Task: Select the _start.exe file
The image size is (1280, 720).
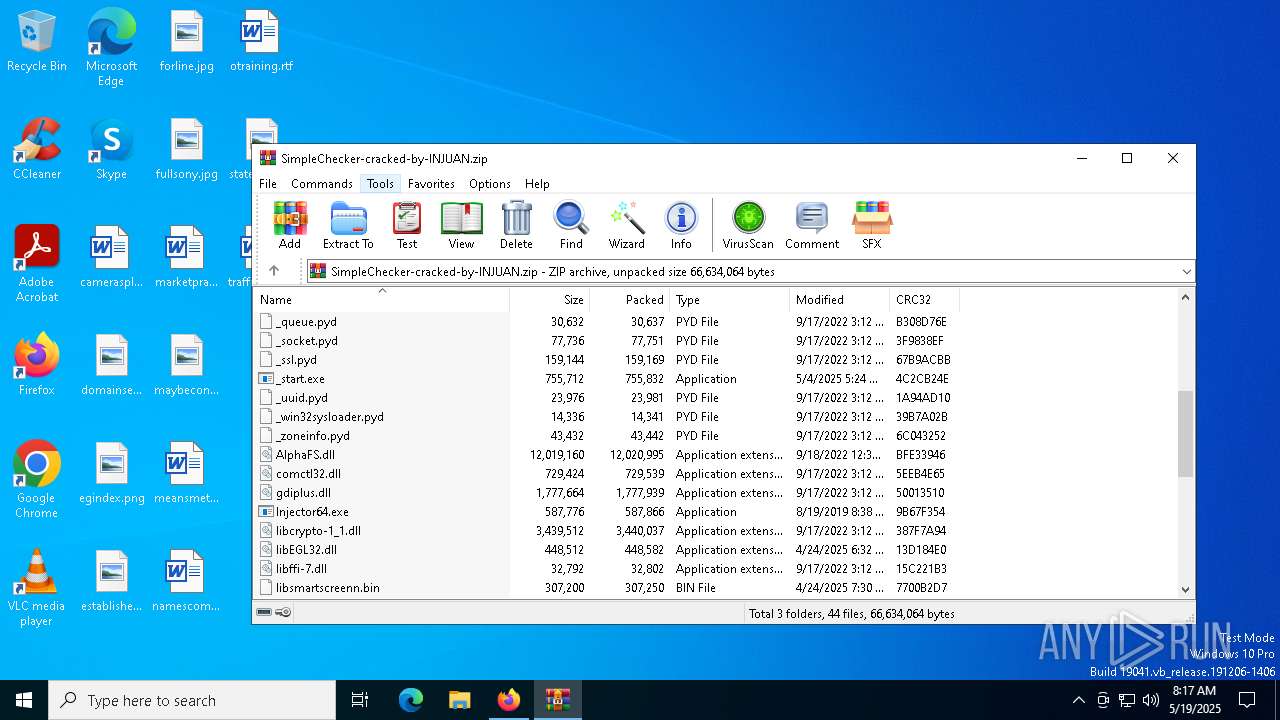Action: coord(605,379)
